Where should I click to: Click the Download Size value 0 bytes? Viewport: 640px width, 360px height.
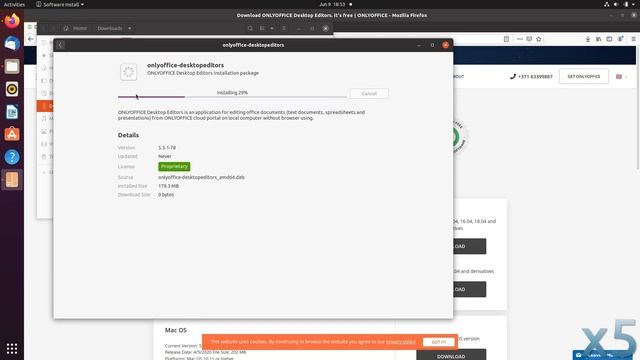(166, 195)
